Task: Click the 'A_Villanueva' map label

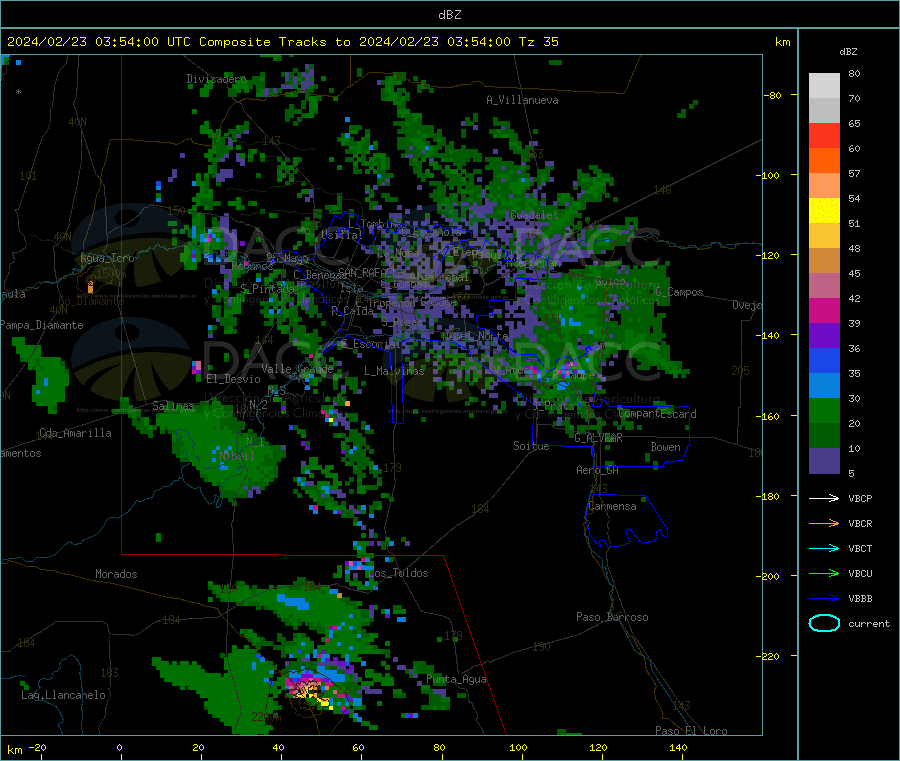Action: tap(522, 100)
